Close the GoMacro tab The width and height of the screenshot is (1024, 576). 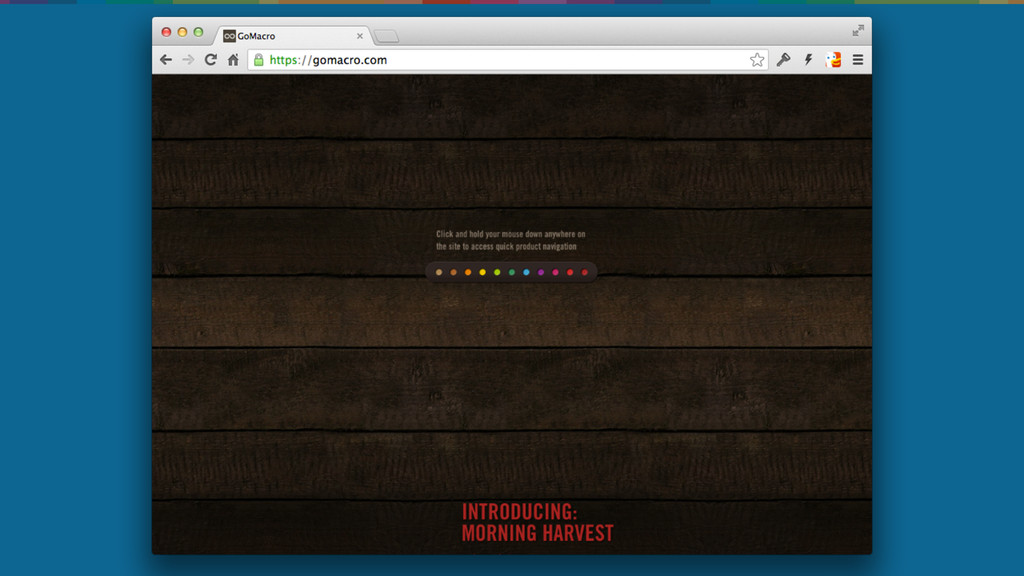pos(360,36)
